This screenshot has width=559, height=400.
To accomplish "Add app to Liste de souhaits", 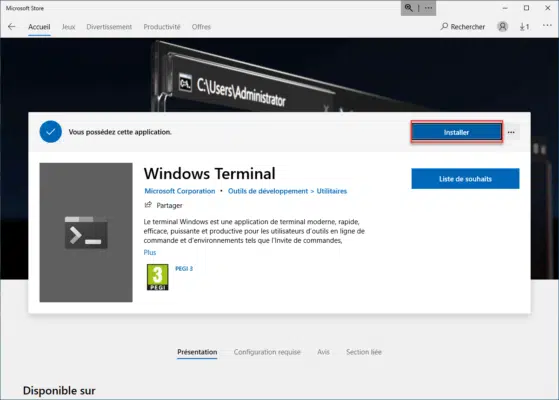I will (x=465, y=179).
